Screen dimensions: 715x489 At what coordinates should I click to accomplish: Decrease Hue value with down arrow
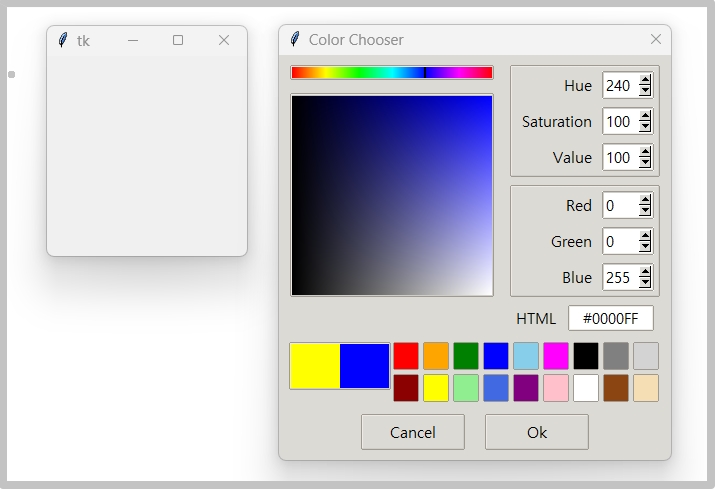(x=645, y=90)
